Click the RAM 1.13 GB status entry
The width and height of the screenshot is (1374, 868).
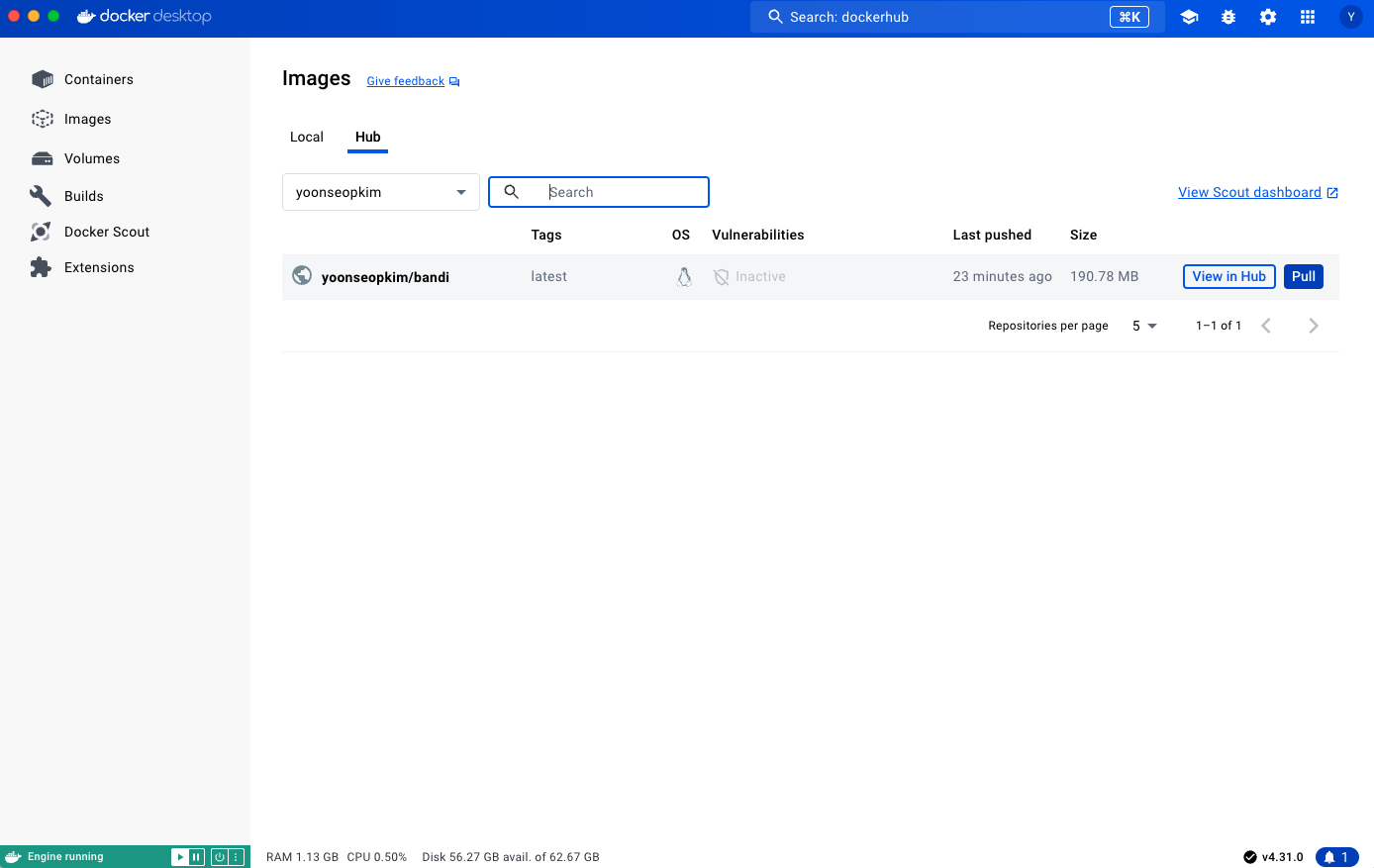[x=302, y=857]
